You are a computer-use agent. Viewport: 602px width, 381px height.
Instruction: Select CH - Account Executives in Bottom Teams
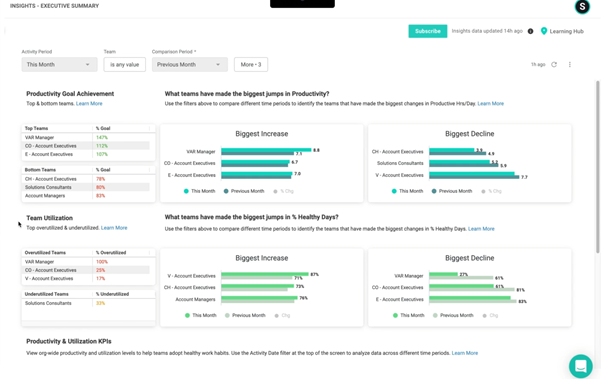click(x=86, y=179)
